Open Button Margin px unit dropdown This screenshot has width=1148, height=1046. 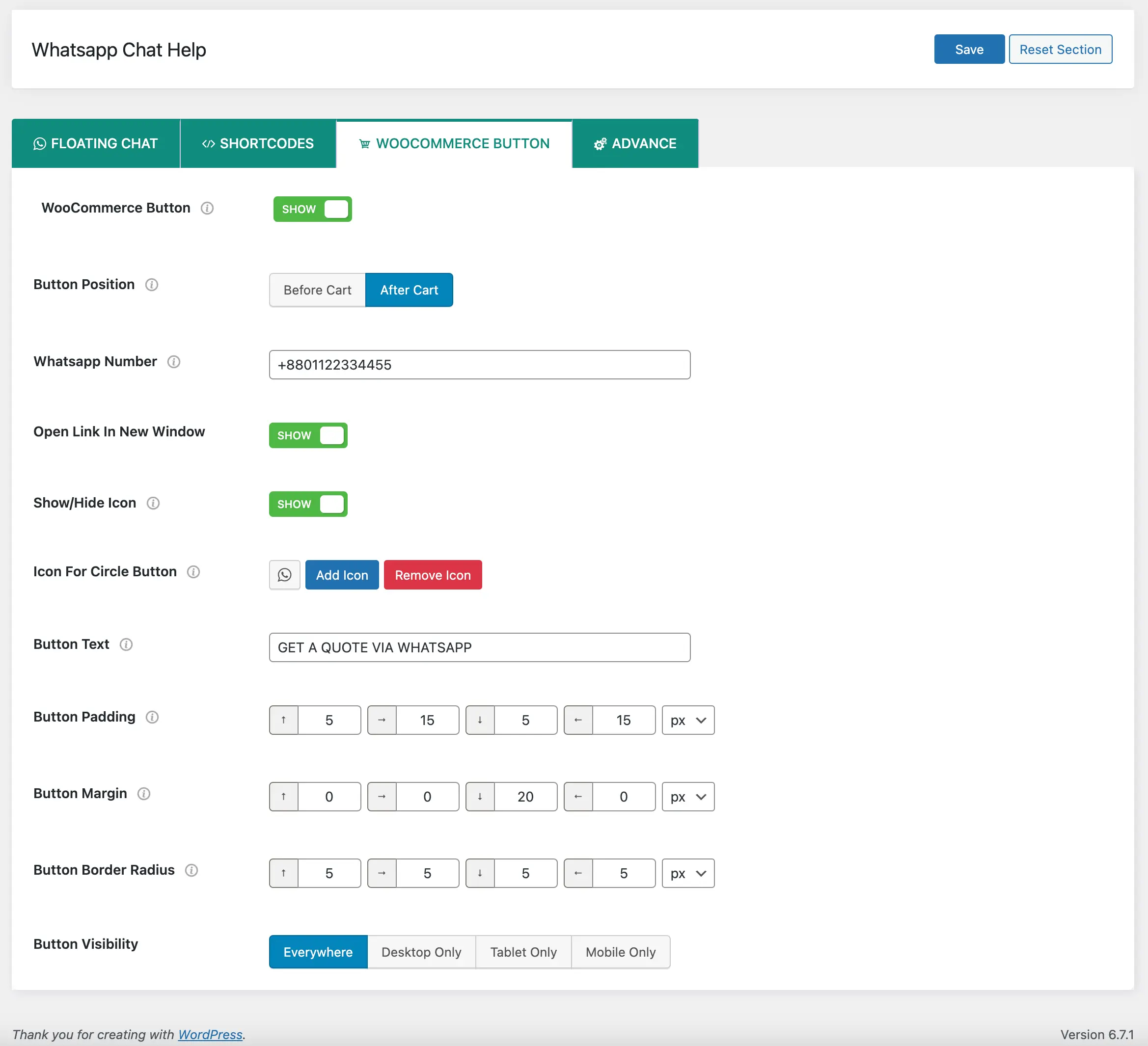point(688,797)
